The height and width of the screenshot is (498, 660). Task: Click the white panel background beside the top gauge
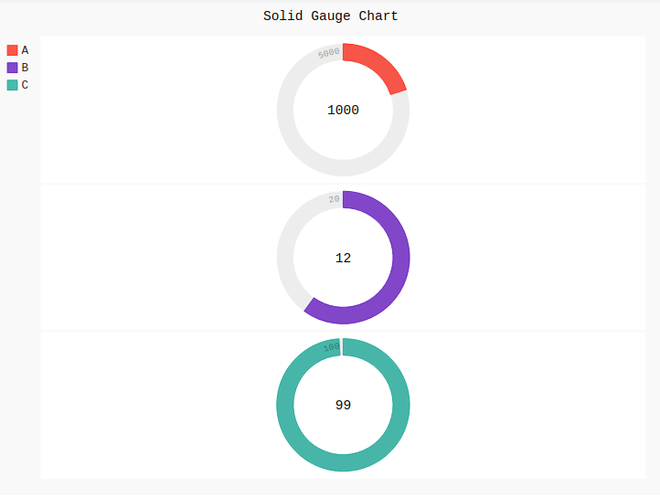point(520,110)
